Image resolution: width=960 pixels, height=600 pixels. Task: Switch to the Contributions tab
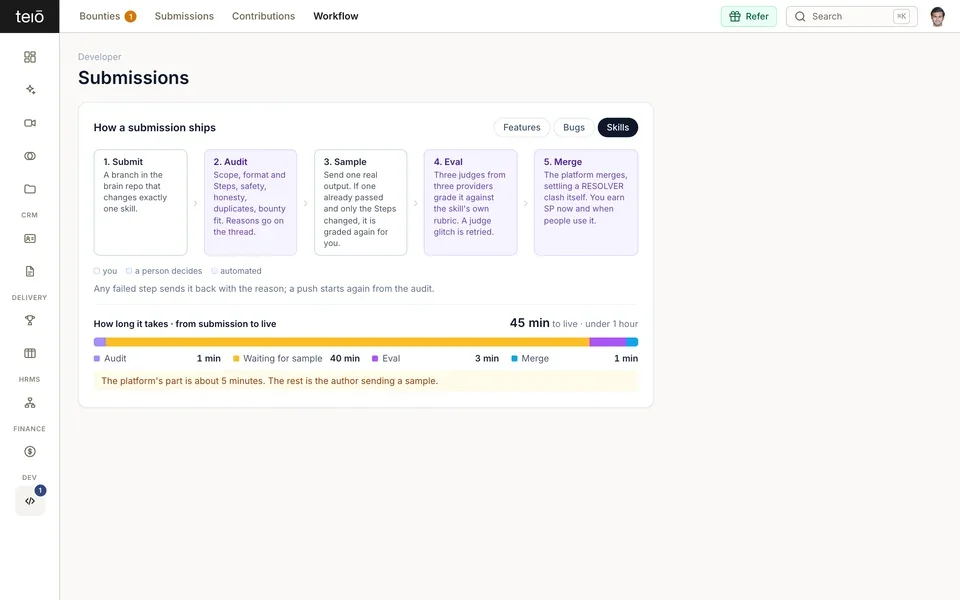click(263, 16)
